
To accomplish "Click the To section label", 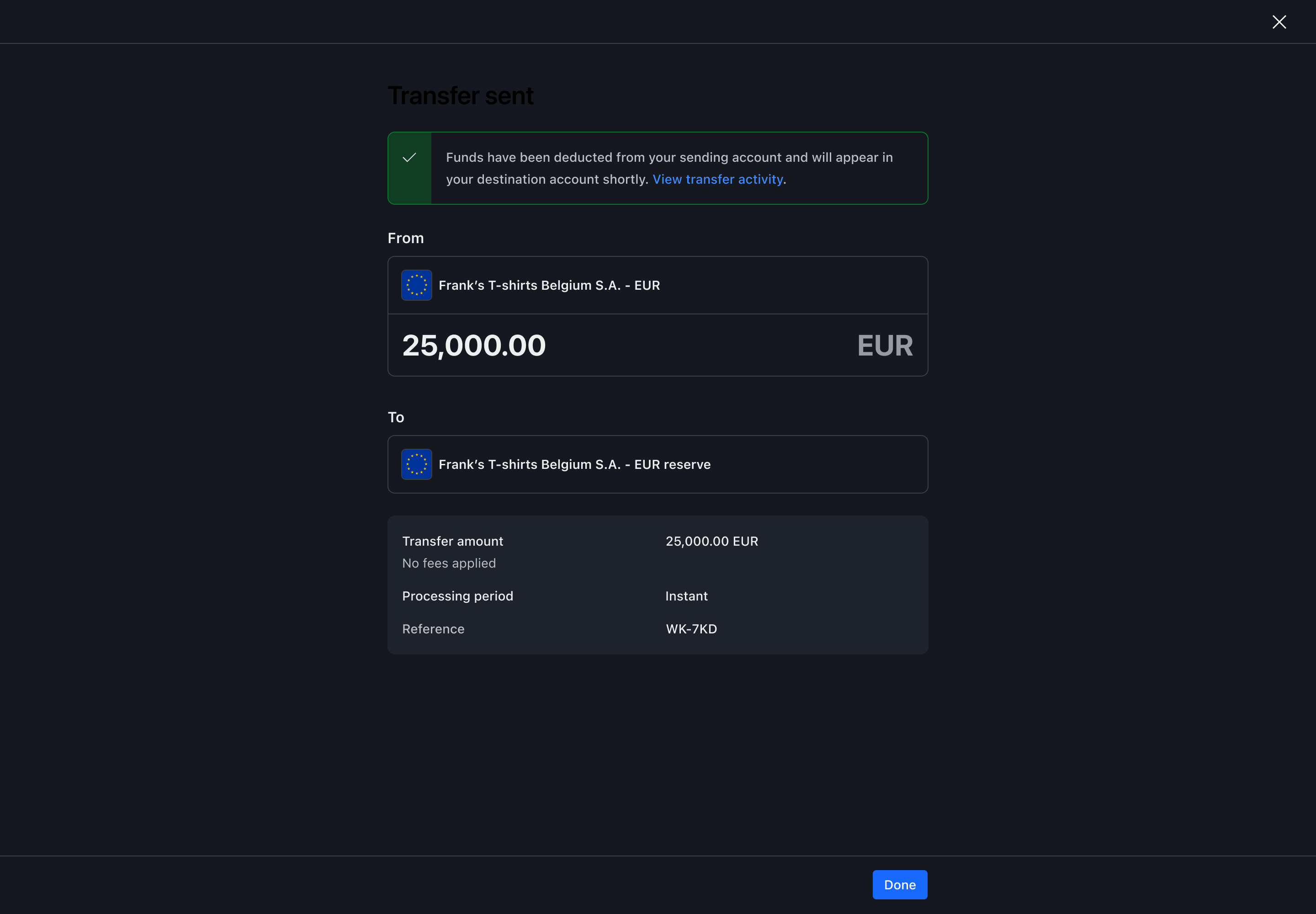I will click(x=396, y=418).
